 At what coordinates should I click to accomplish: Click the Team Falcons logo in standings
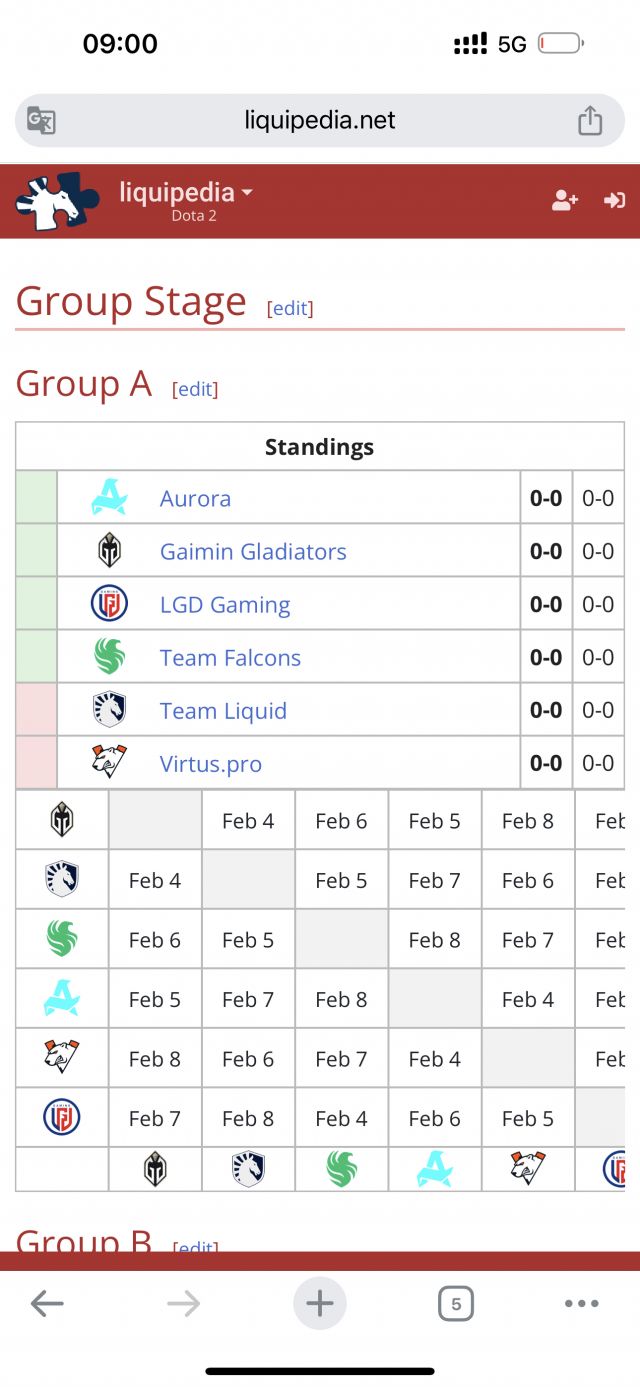(x=109, y=657)
